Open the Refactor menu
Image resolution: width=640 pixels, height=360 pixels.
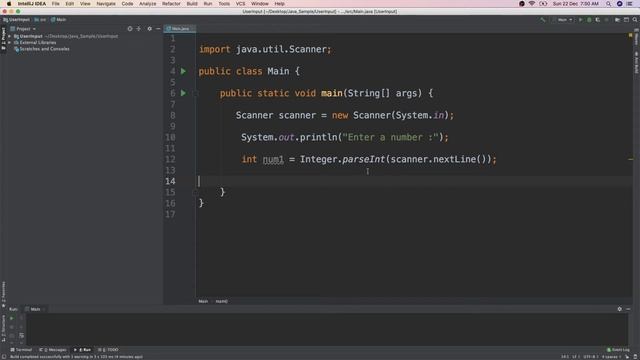pos(171,4)
